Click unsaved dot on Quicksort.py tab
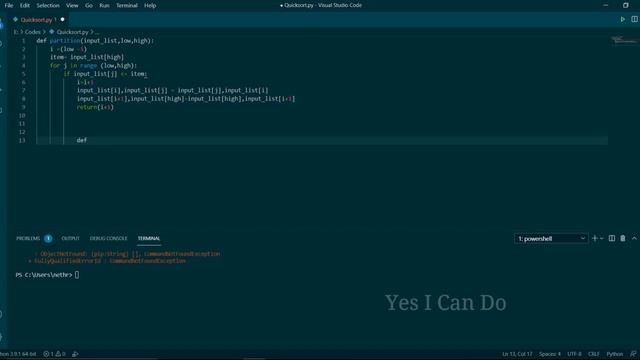The height and width of the screenshot is (360, 640). 62,19
